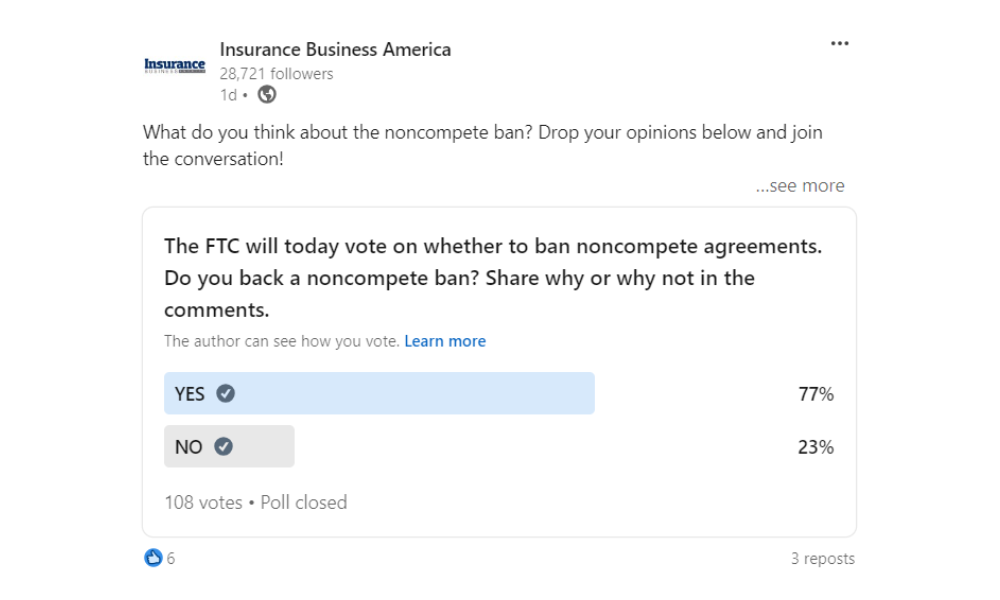The height and width of the screenshot is (600, 1000).
Task: Select the NO poll option bar
Action: [229, 447]
